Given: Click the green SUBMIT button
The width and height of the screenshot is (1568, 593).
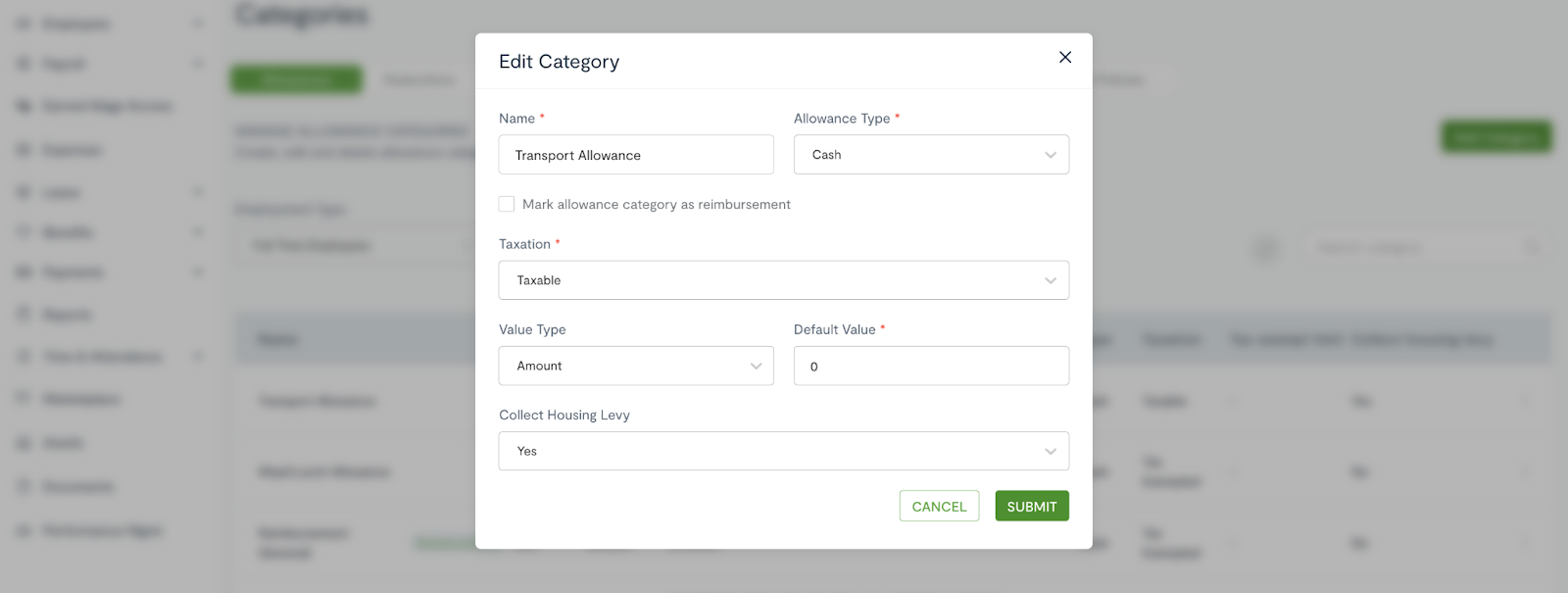Looking at the screenshot, I should coord(1032,506).
